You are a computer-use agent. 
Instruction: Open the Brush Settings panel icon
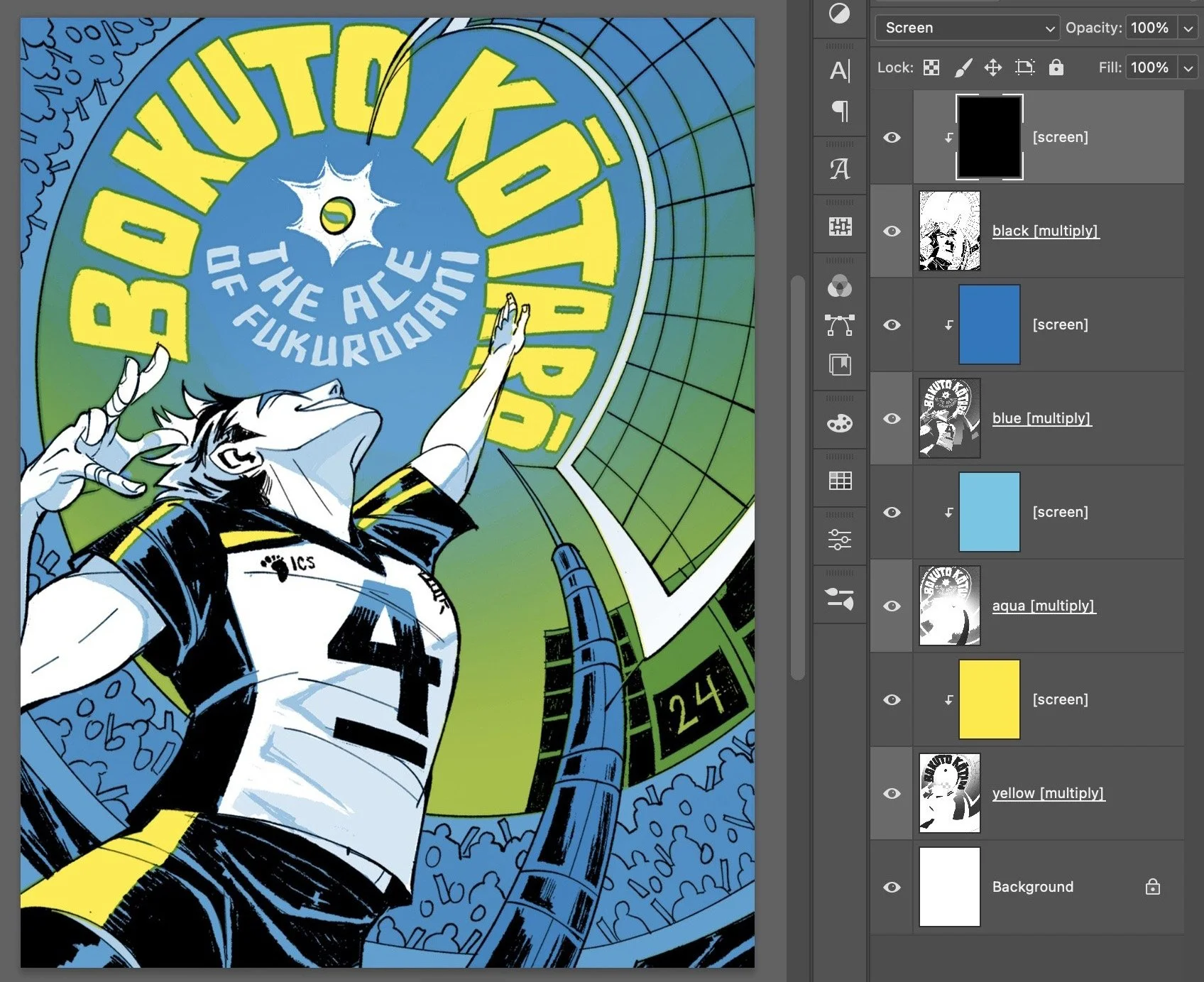tap(840, 599)
